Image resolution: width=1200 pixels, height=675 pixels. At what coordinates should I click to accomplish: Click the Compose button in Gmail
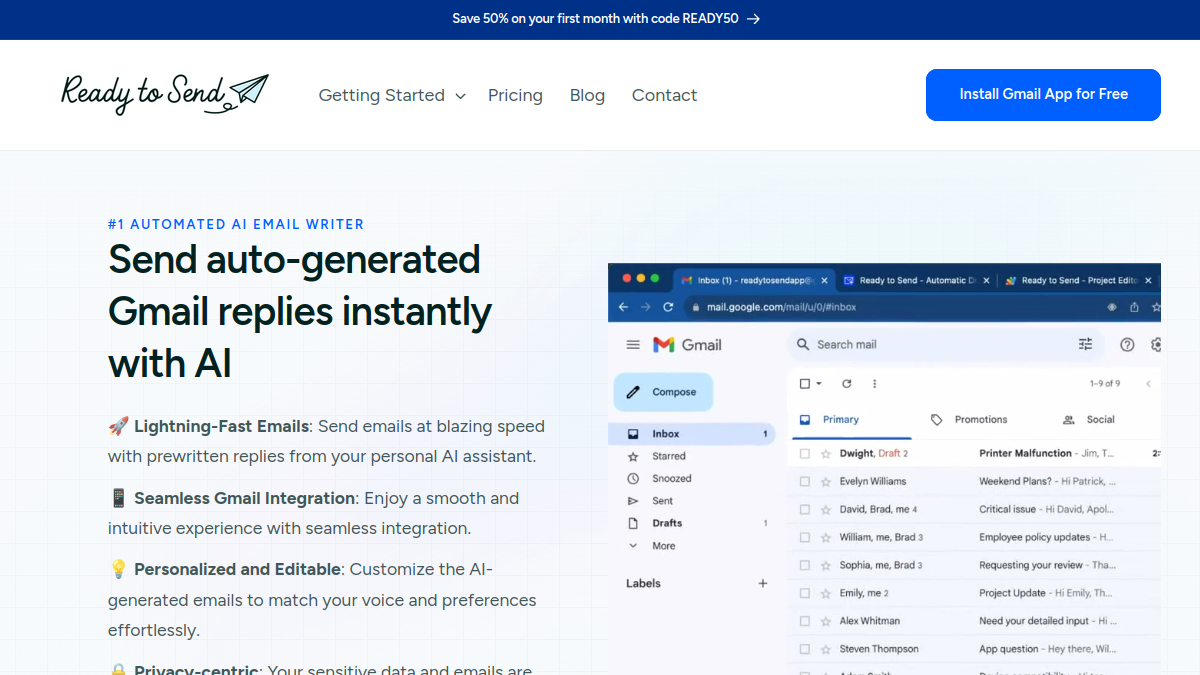[x=663, y=392]
